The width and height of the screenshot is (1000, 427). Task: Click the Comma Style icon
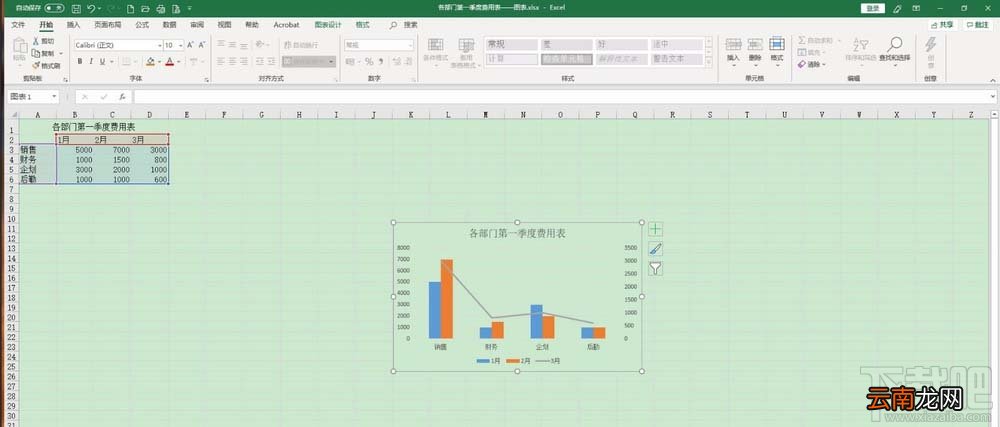pyautogui.click(x=381, y=62)
